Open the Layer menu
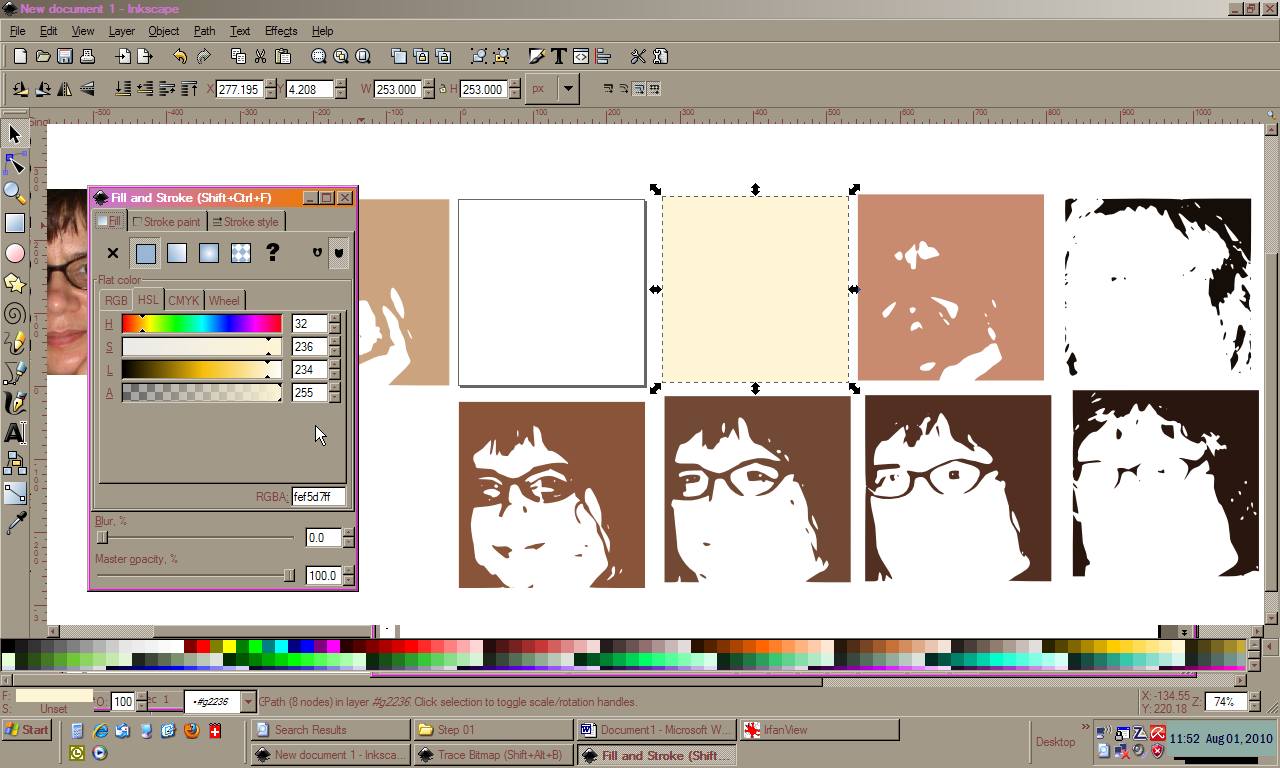The width and height of the screenshot is (1280, 768). (121, 31)
